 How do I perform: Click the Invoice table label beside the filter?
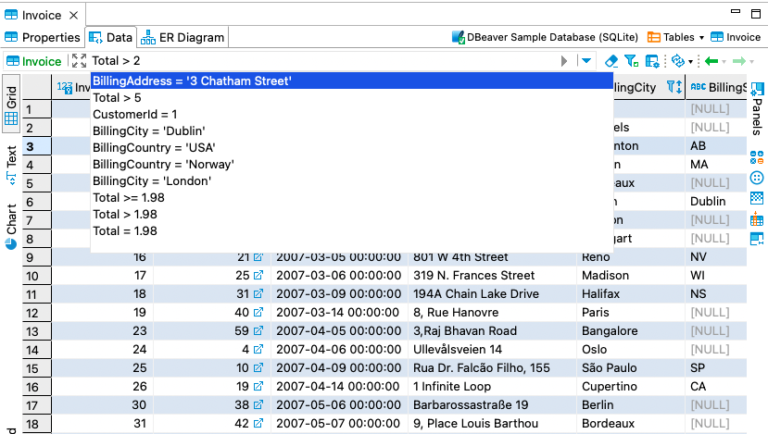(x=34, y=61)
